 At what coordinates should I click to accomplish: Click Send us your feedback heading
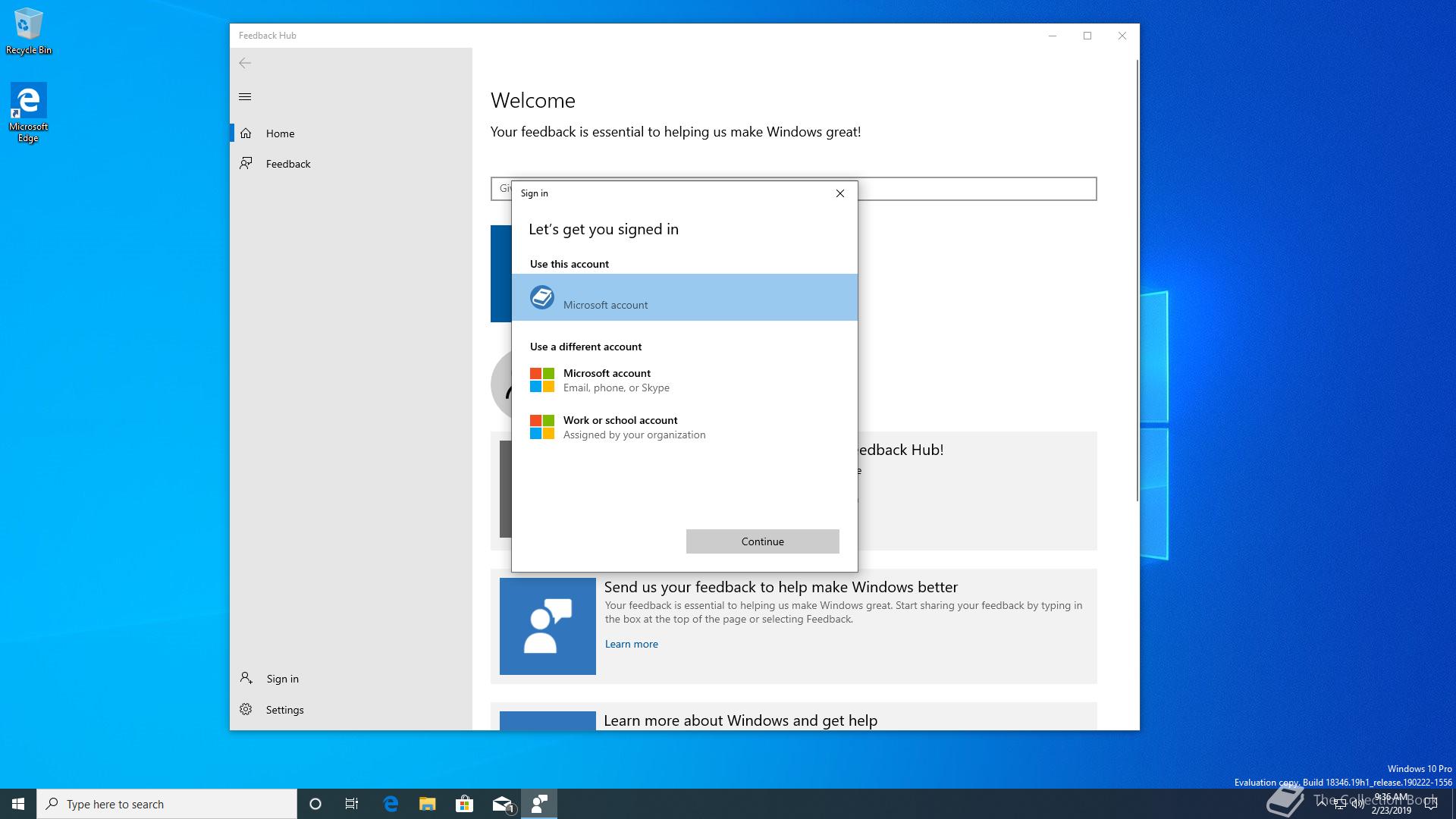(781, 587)
